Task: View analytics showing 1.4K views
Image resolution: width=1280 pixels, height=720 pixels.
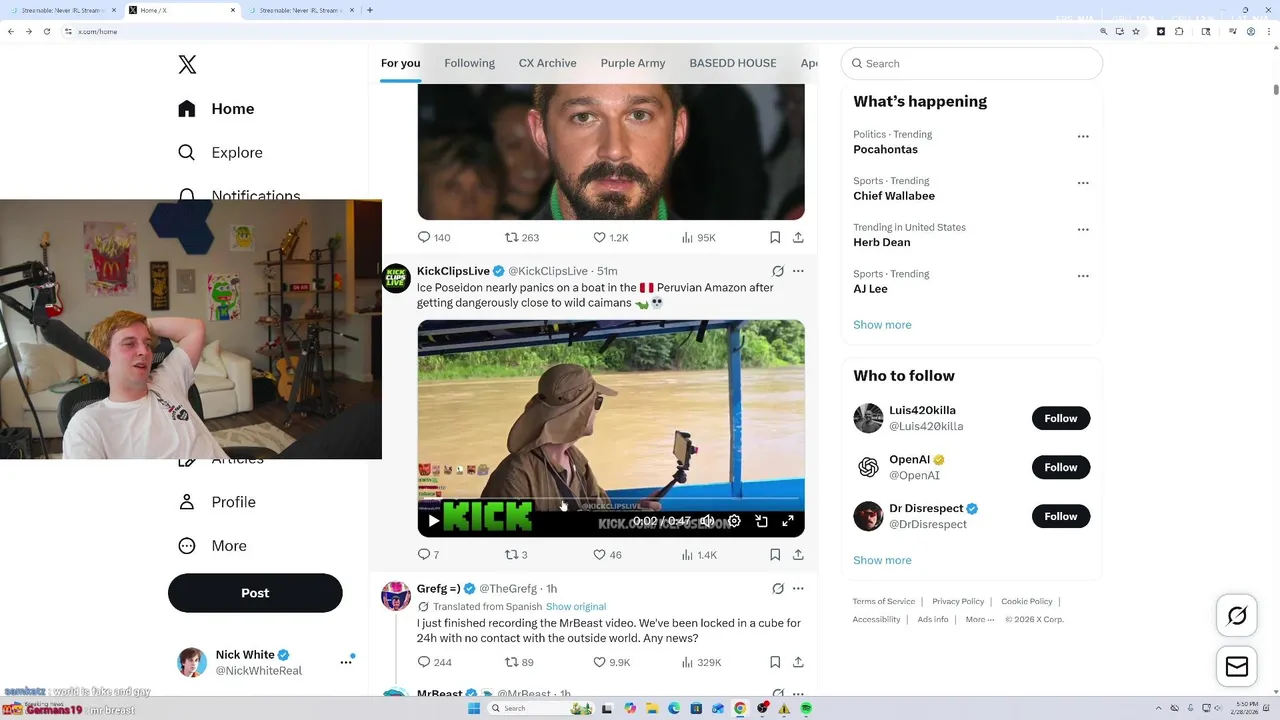Action: click(x=698, y=555)
